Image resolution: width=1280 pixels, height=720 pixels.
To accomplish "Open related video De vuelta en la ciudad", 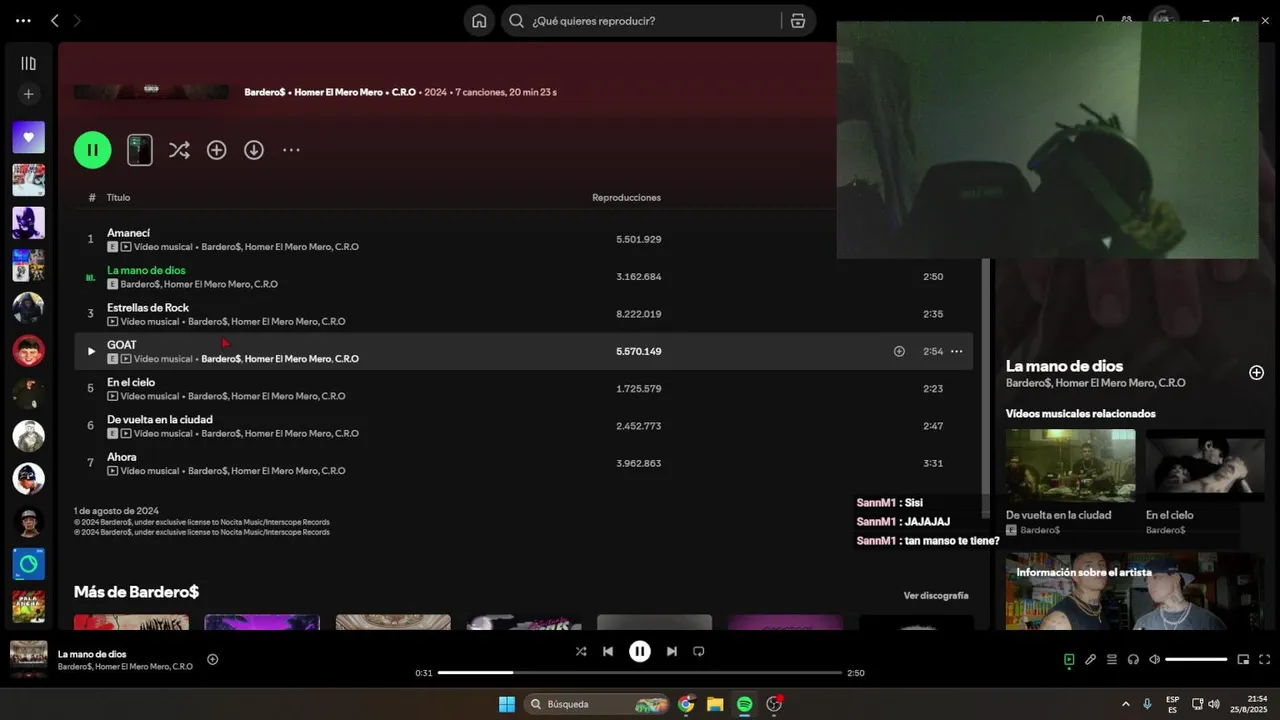I will [x=1070, y=466].
